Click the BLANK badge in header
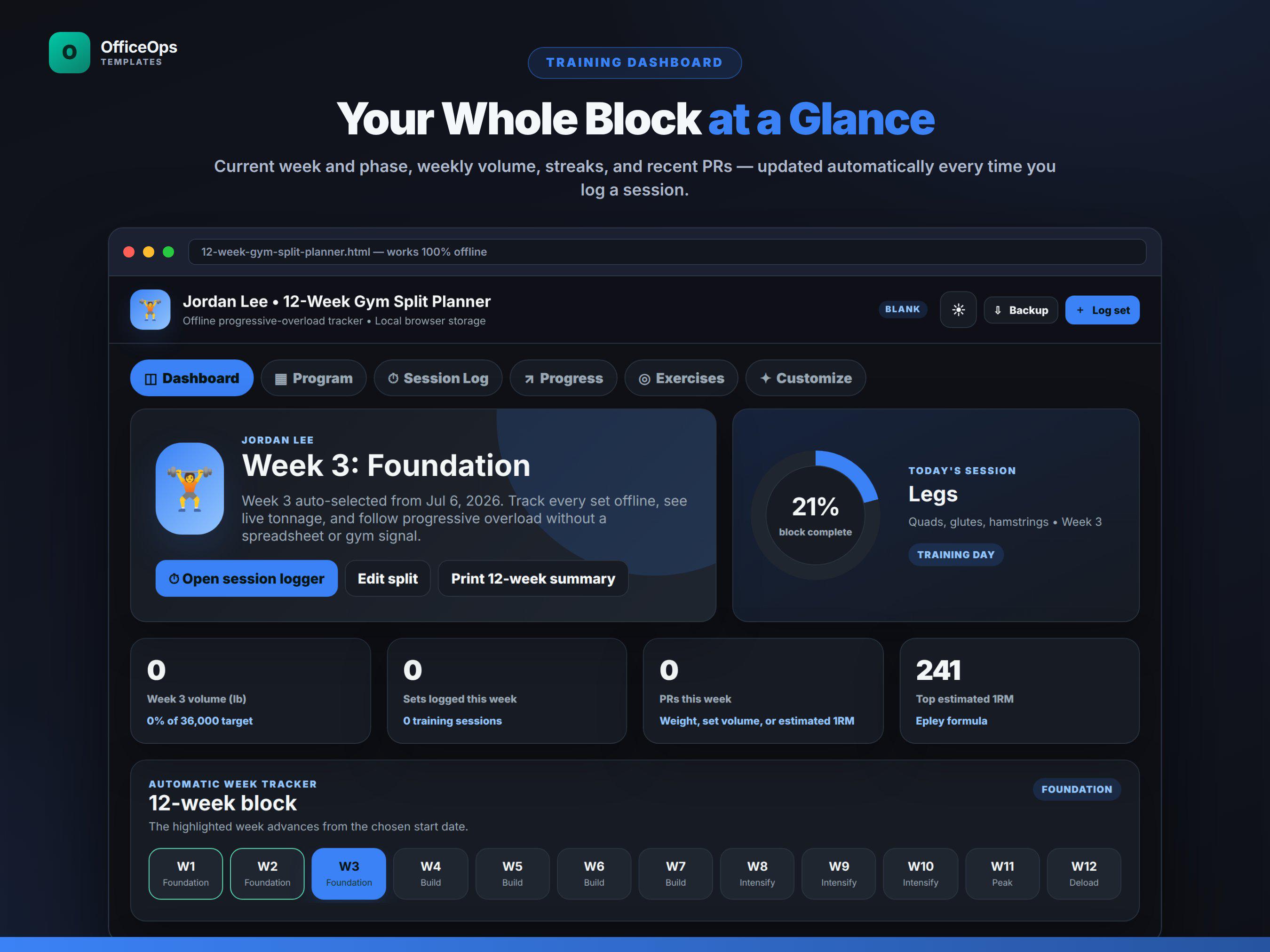 coord(902,309)
